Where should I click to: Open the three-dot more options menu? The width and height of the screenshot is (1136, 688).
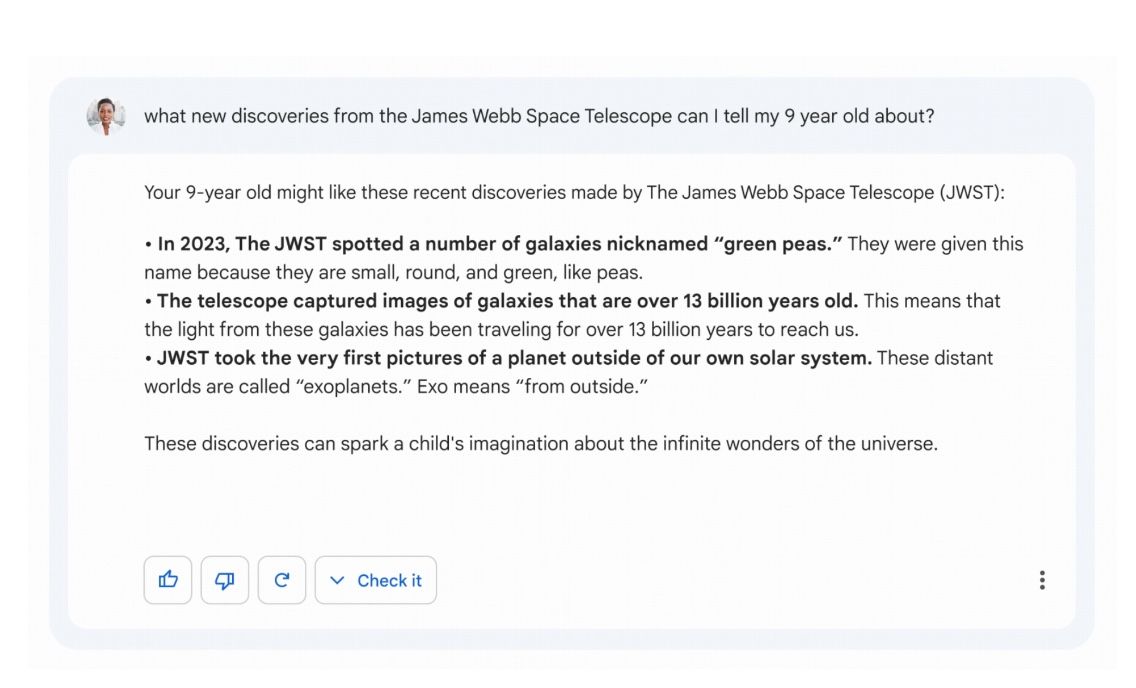coord(1042,580)
